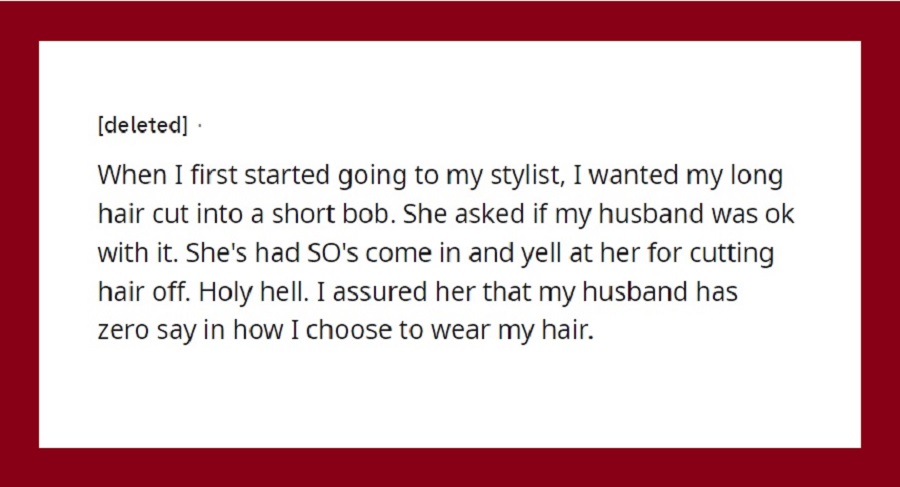Click the text "Holy hell."
This screenshot has width=900, height=487.
(x=254, y=292)
